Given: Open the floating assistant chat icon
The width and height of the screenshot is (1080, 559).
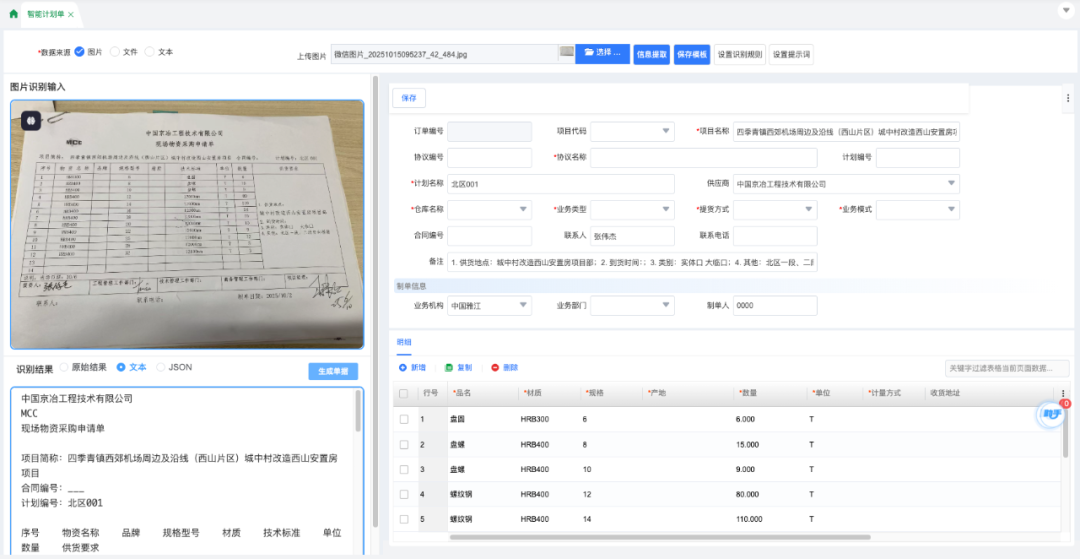Looking at the screenshot, I should [x=1050, y=413].
